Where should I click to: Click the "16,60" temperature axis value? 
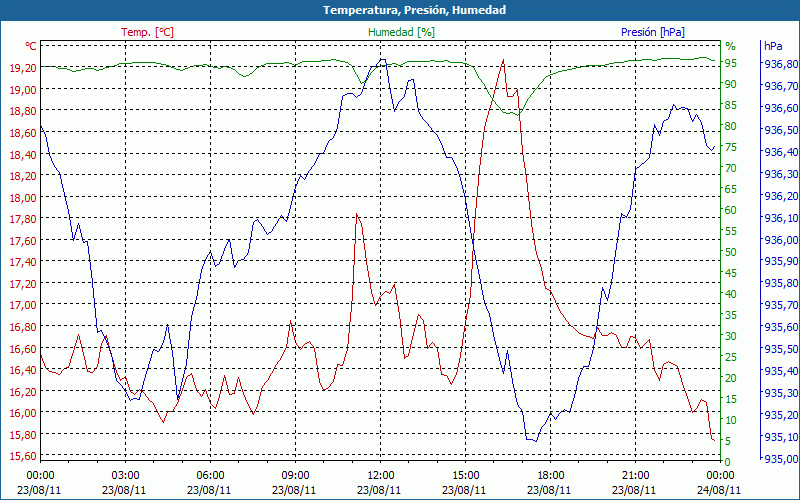[23, 348]
